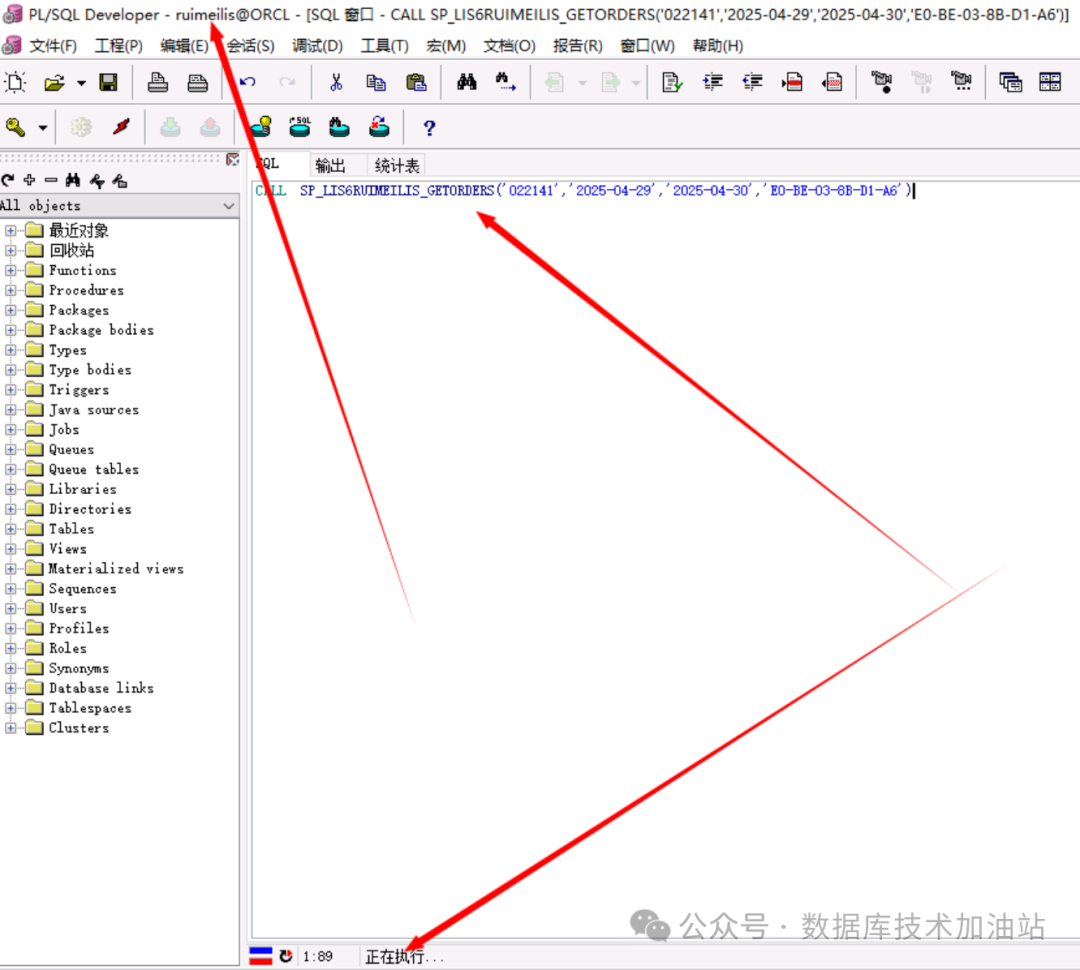Save the SQL window with the floppy icon
The image size is (1080, 970).
point(108,83)
